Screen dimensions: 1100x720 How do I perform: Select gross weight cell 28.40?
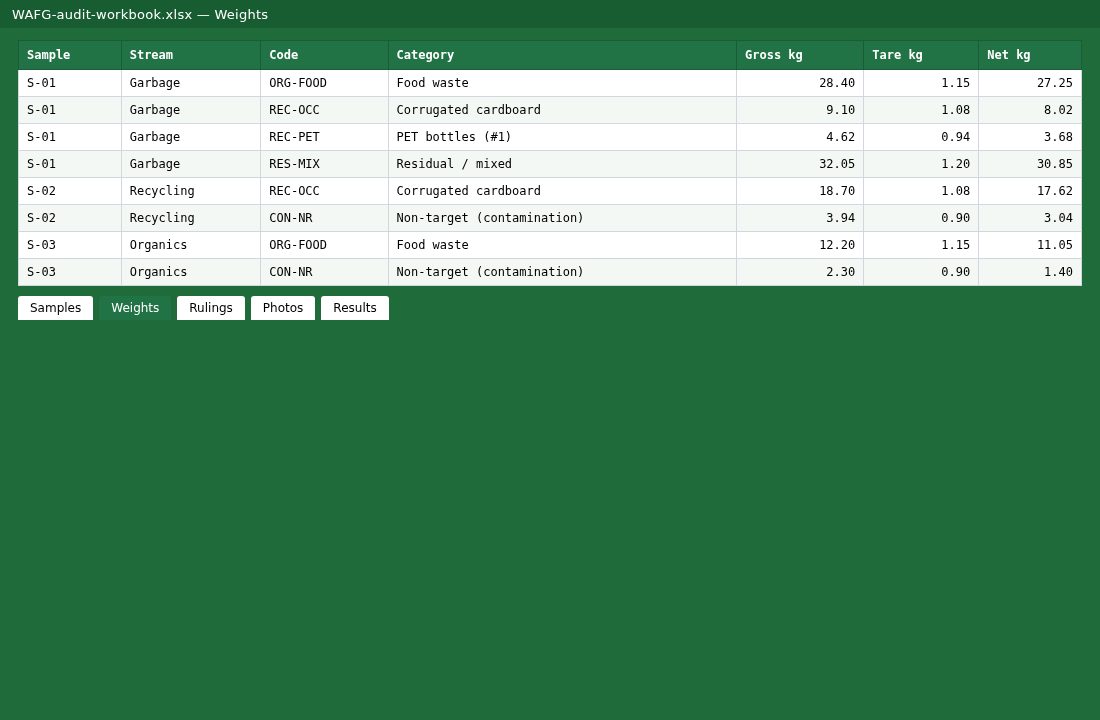pos(800,83)
